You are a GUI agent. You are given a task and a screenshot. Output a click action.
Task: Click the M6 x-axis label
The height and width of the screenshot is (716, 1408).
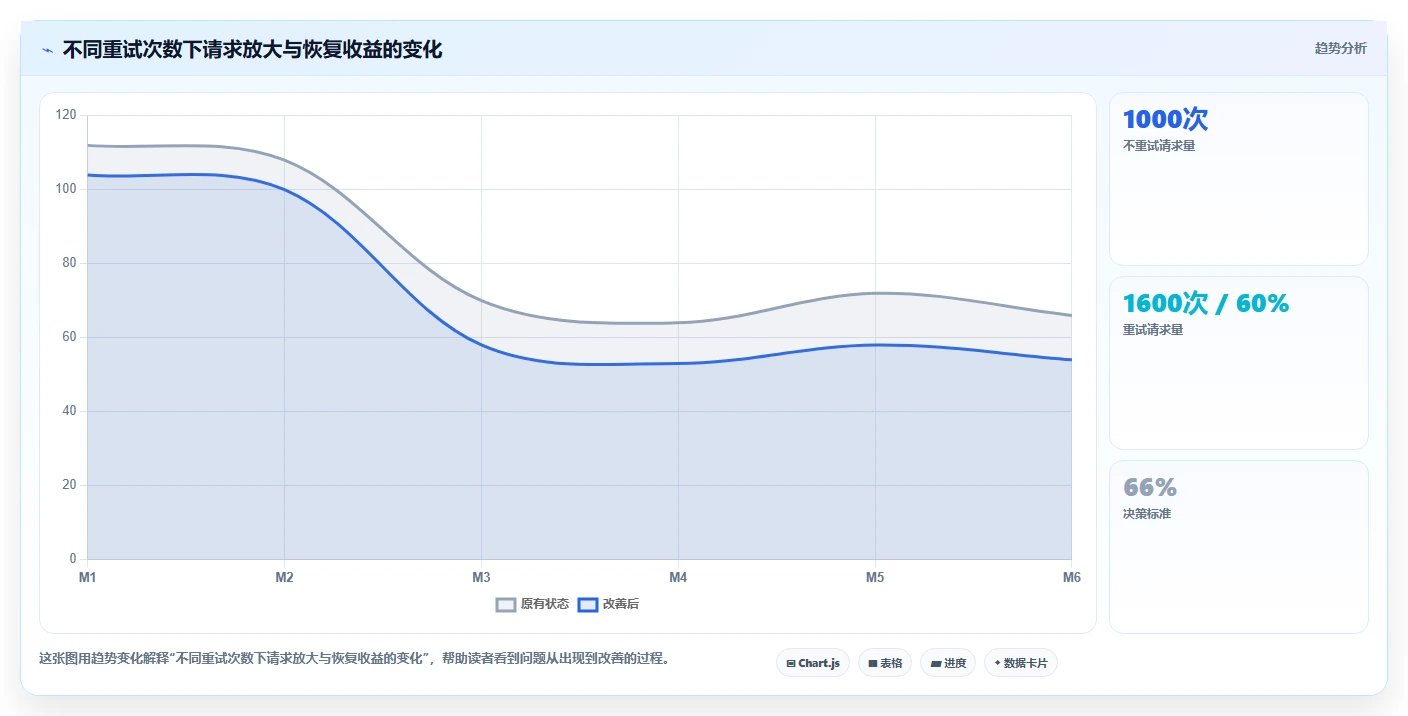pos(1071,577)
